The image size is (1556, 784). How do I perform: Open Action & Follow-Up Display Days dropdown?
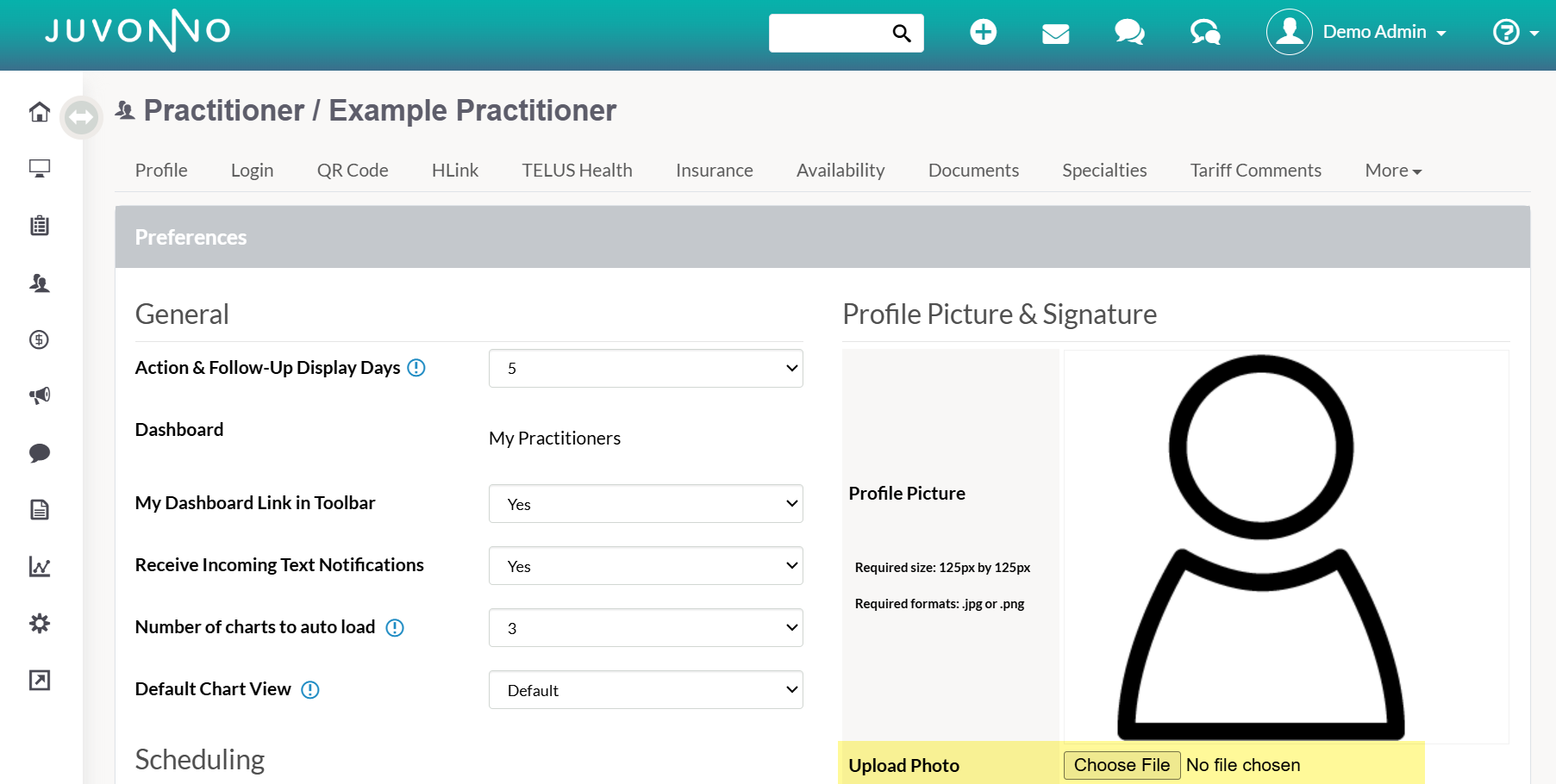(646, 369)
